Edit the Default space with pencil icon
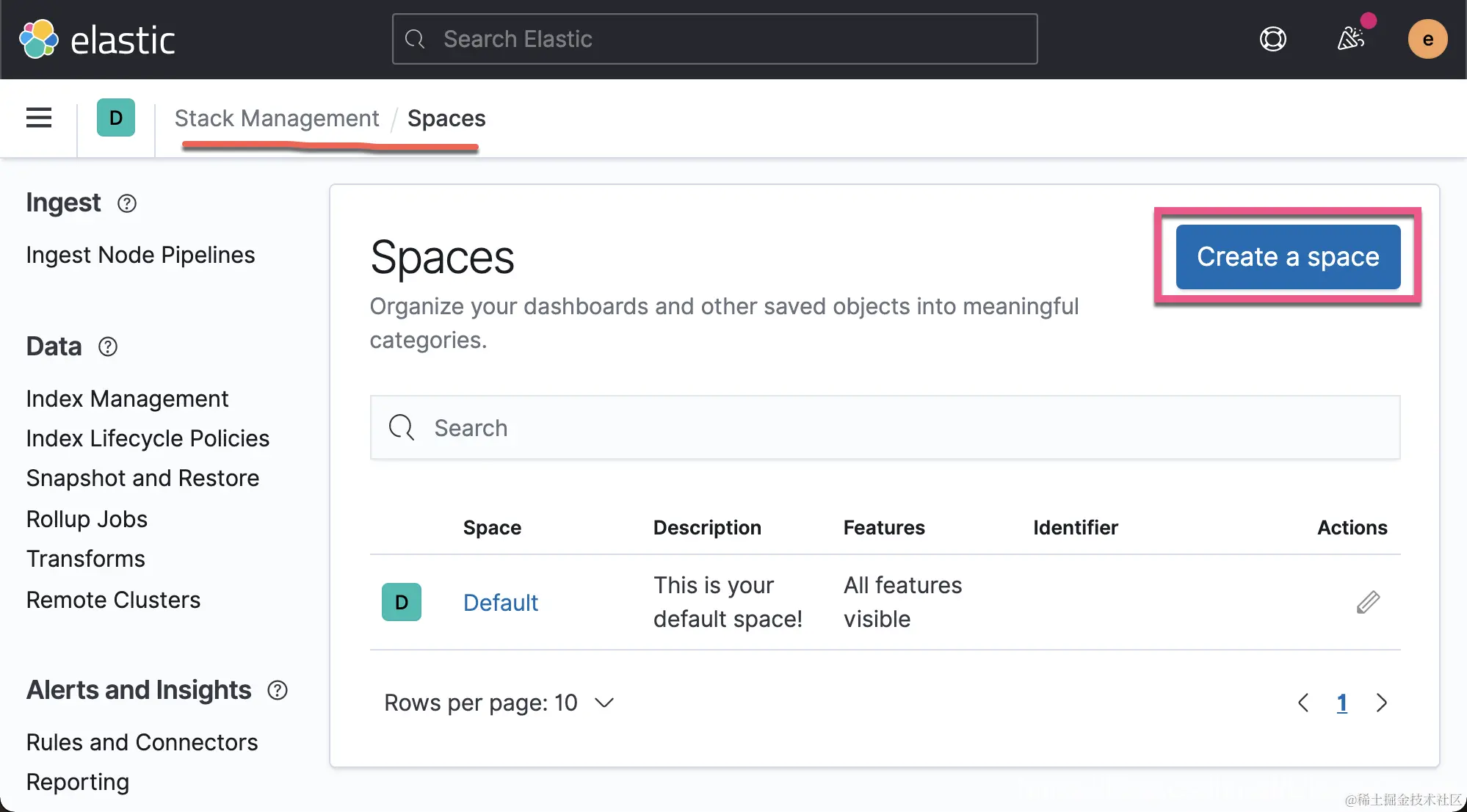 [1367, 602]
